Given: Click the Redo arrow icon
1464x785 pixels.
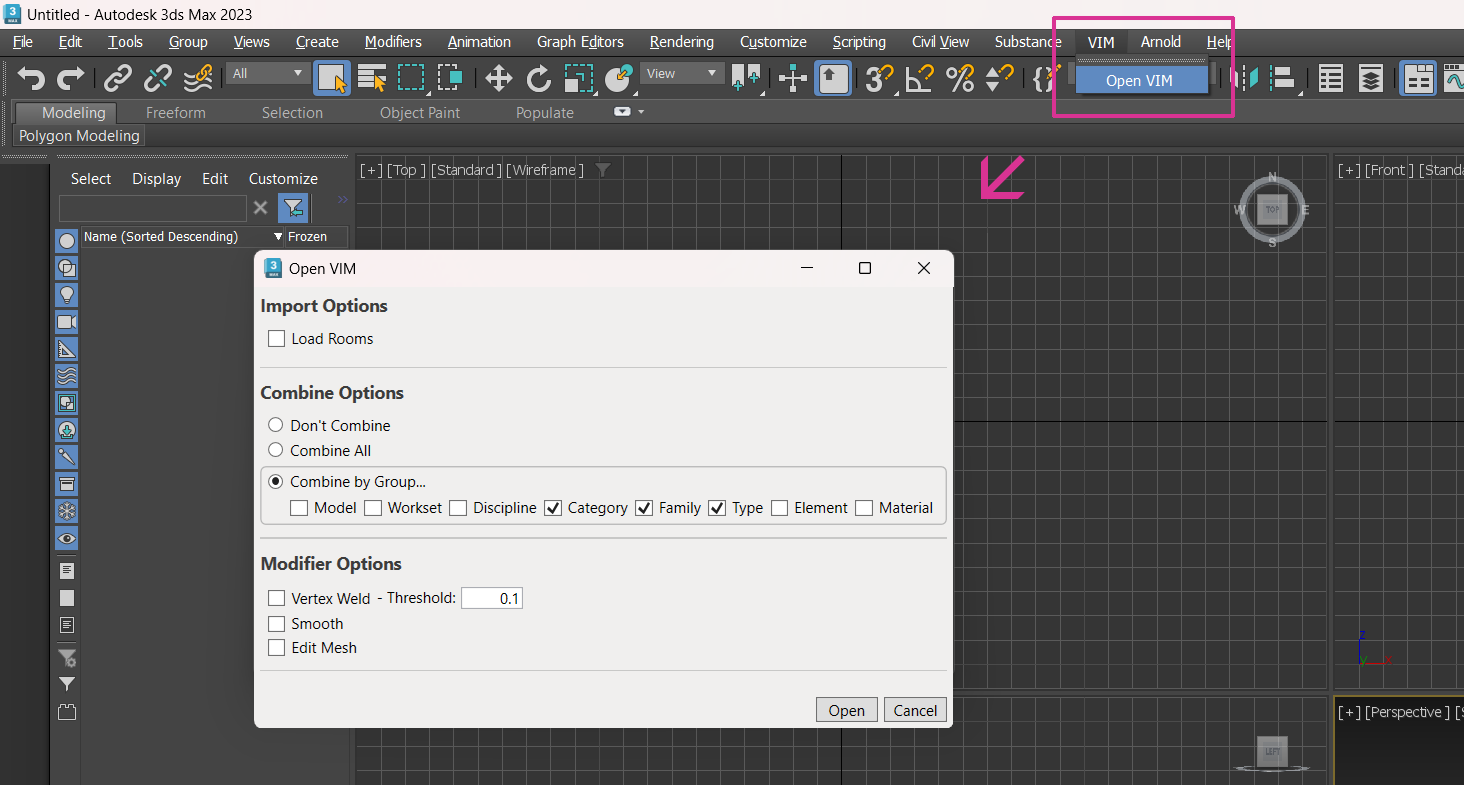Looking at the screenshot, I should coord(71,78).
